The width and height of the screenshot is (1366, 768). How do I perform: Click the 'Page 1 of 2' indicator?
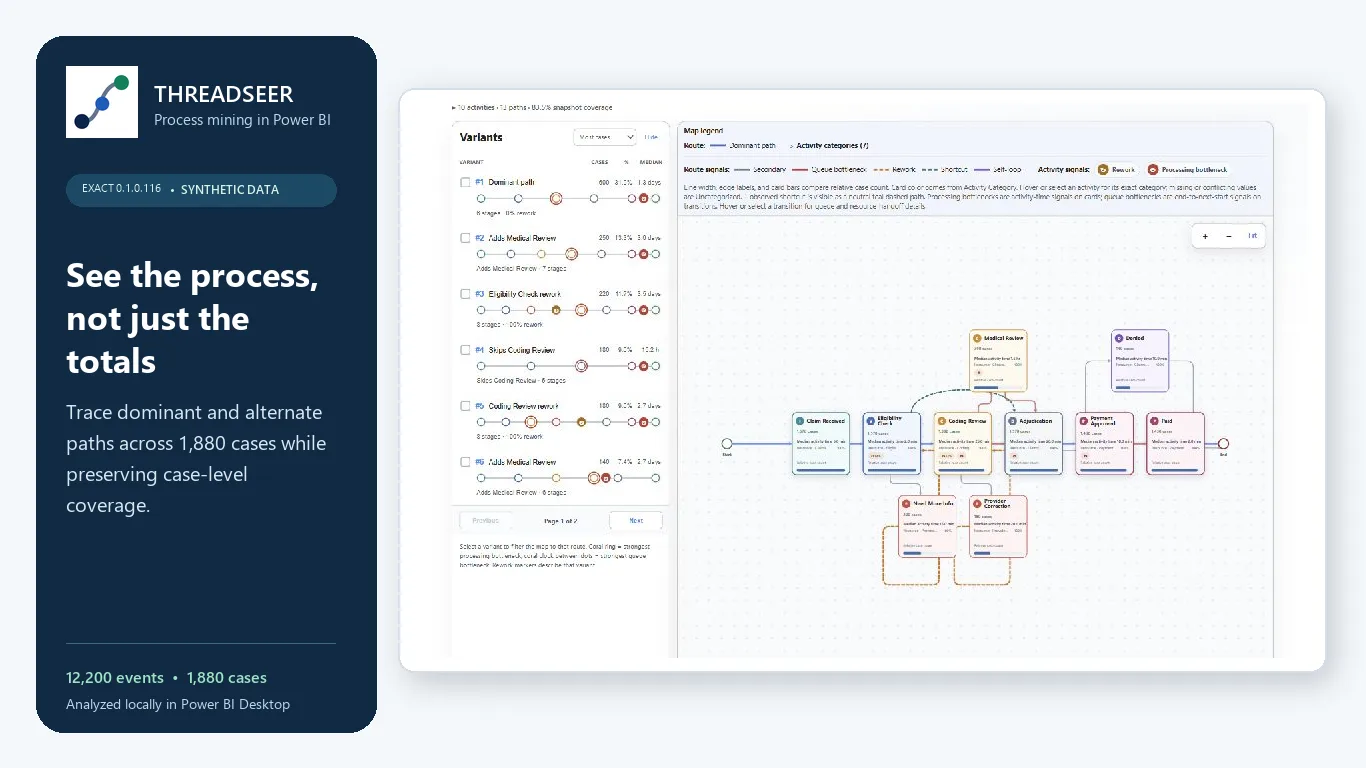pos(561,521)
